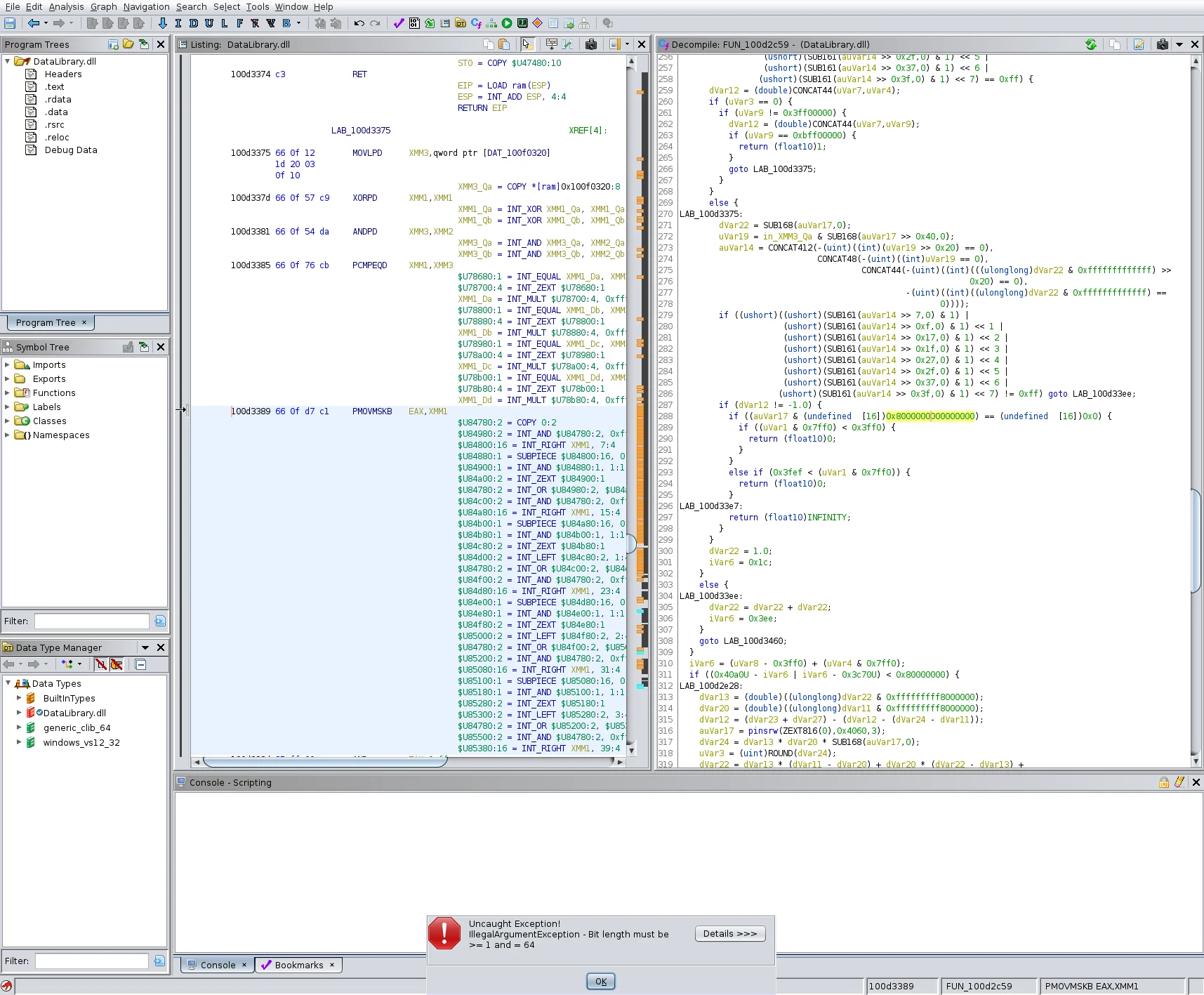
Task: Jump to next Undefined with U icon
Action: [x=209, y=23]
